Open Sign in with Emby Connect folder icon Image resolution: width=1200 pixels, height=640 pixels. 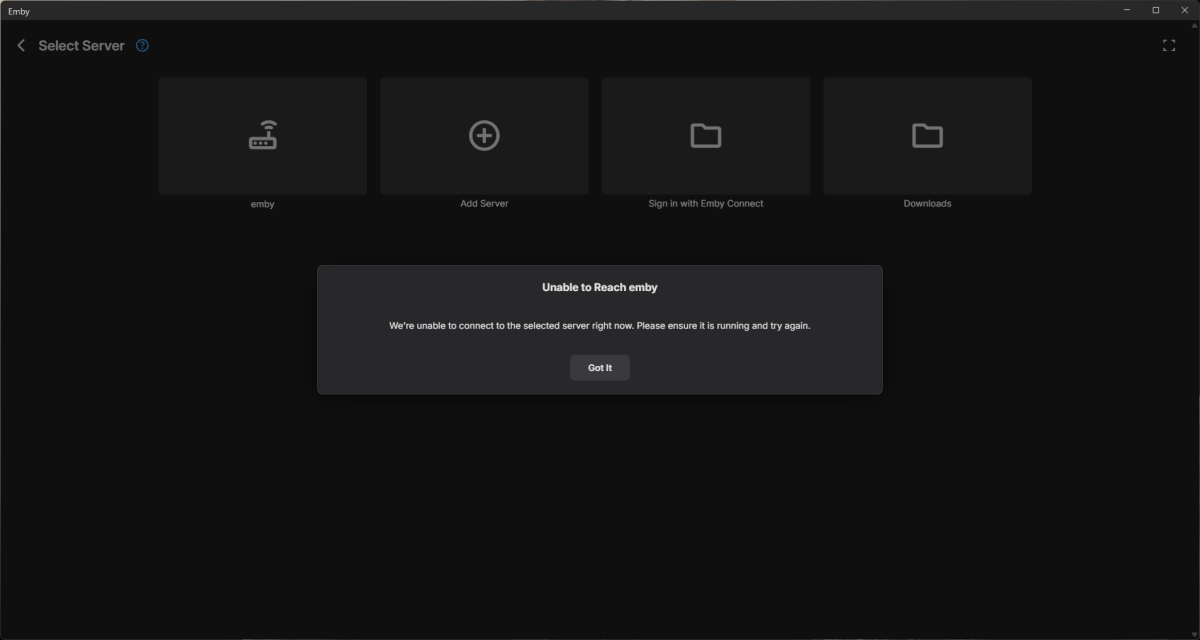tap(706, 135)
